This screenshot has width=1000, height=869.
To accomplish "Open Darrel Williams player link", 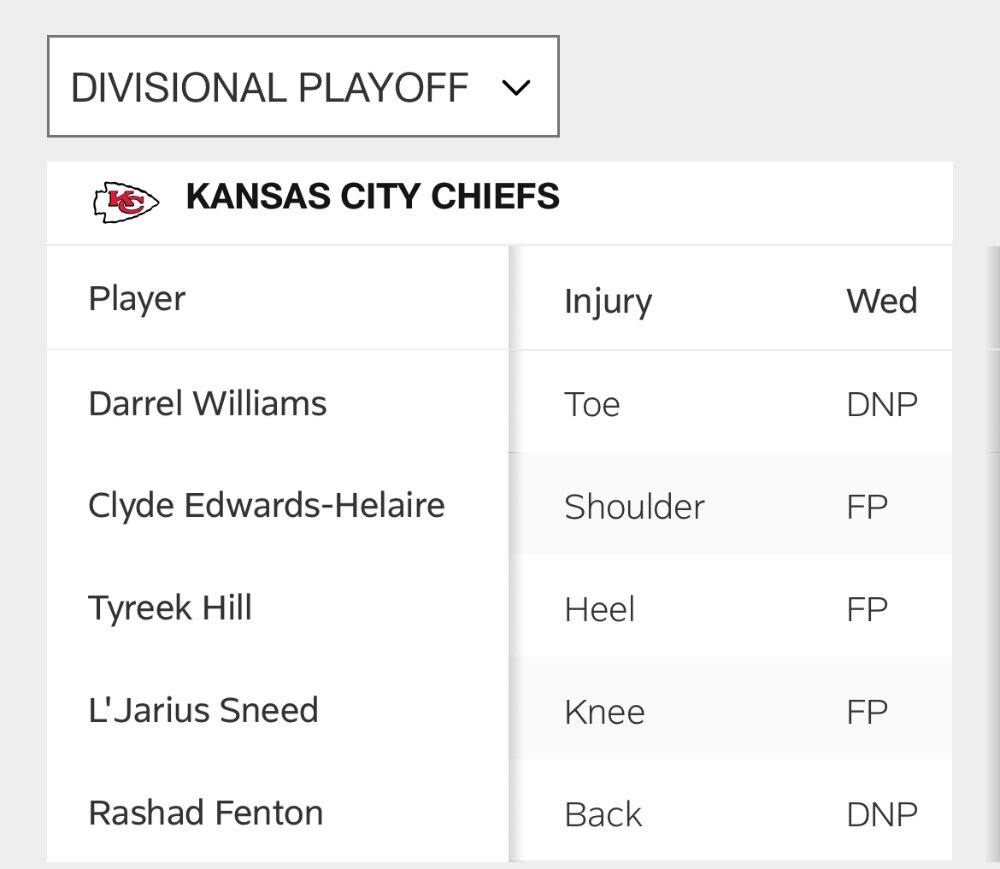I will (207, 404).
